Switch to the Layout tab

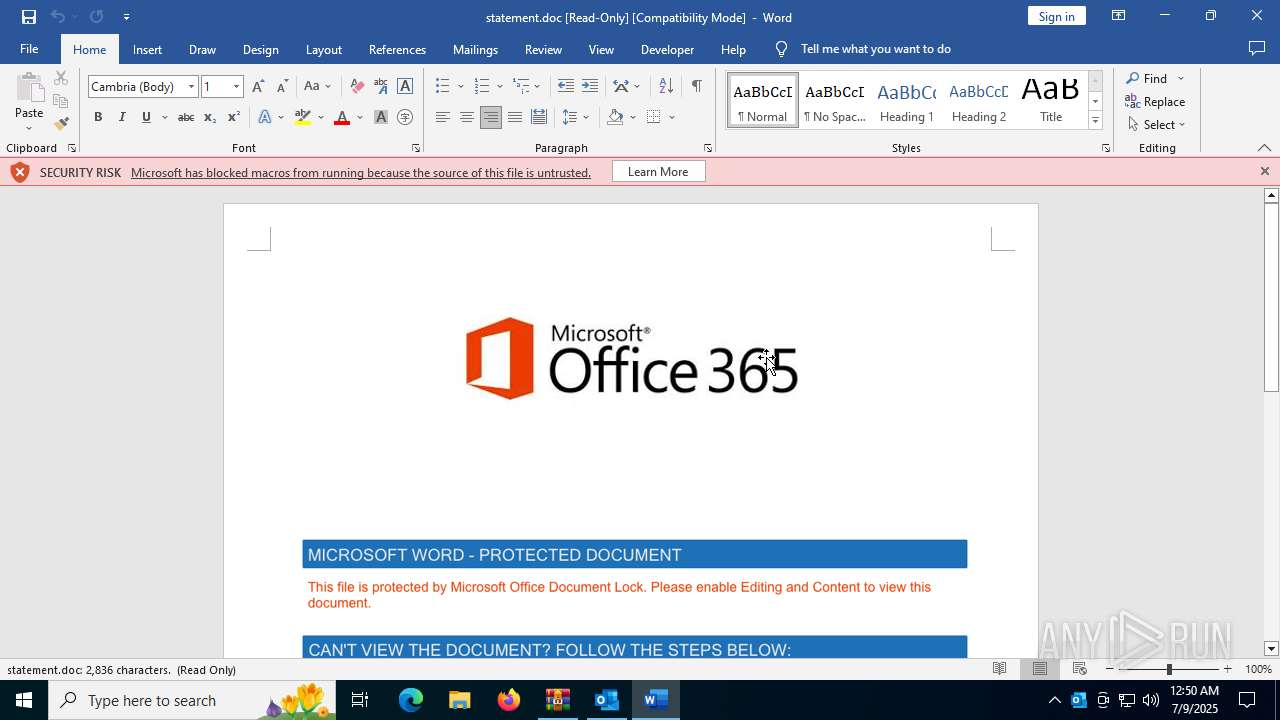pyautogui.click(x=323, y=49)
